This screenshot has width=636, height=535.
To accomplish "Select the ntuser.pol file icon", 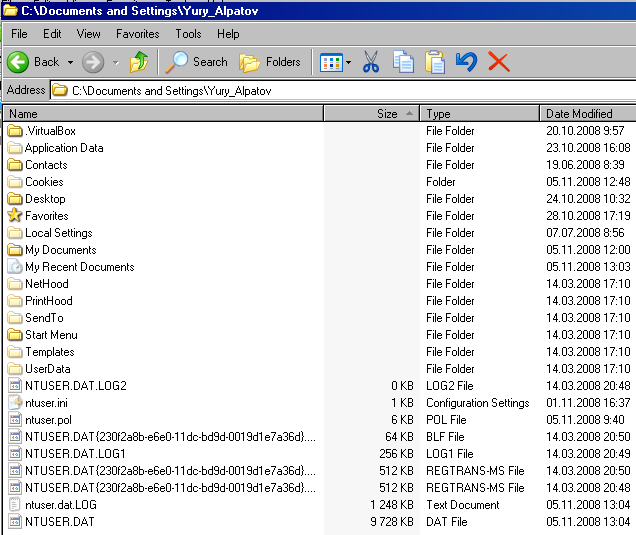I will pos(15,419).
